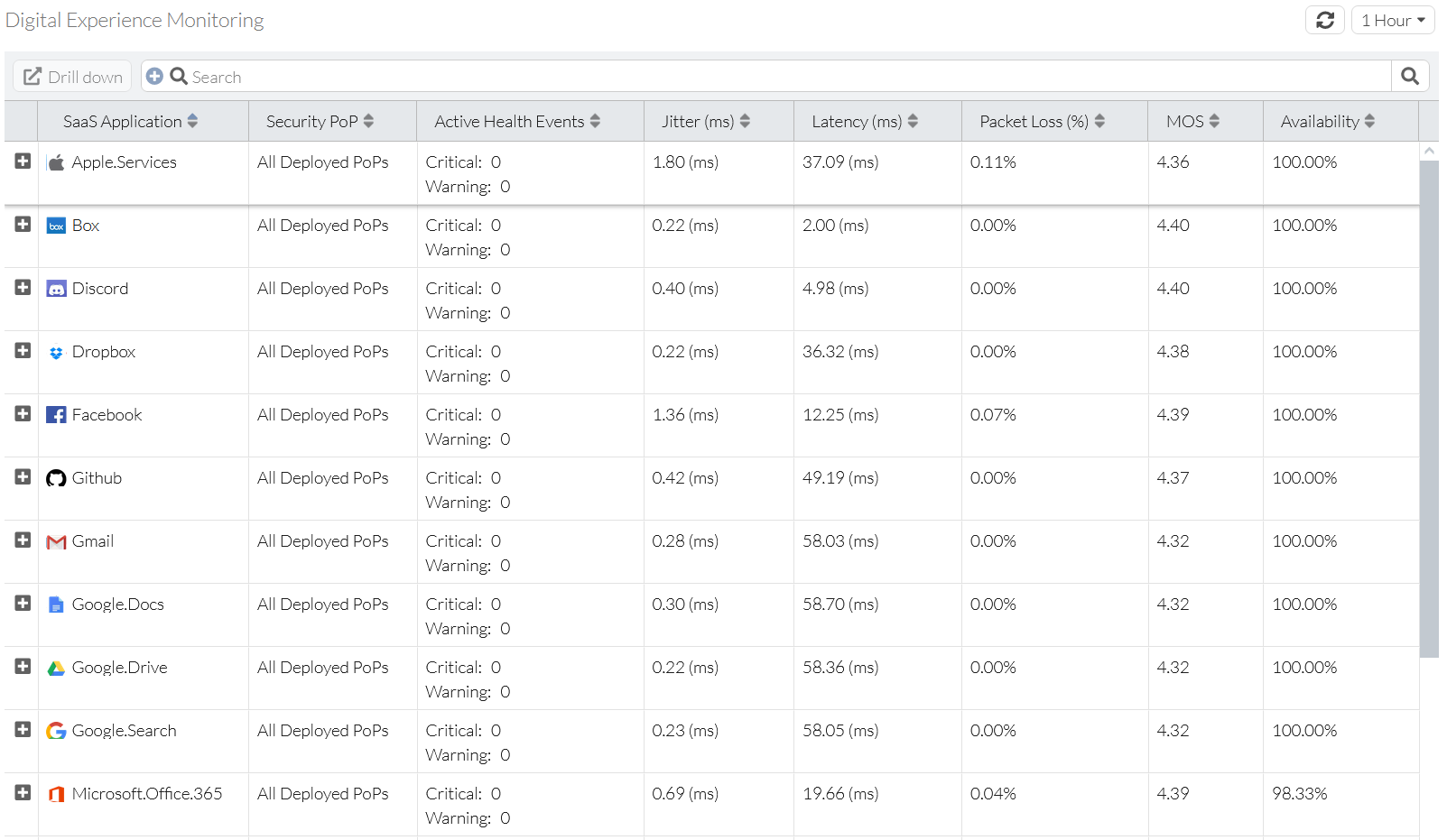Click the Facebook app icon
The height and width of the screenshot is (840, 1447).
[56, 415]
